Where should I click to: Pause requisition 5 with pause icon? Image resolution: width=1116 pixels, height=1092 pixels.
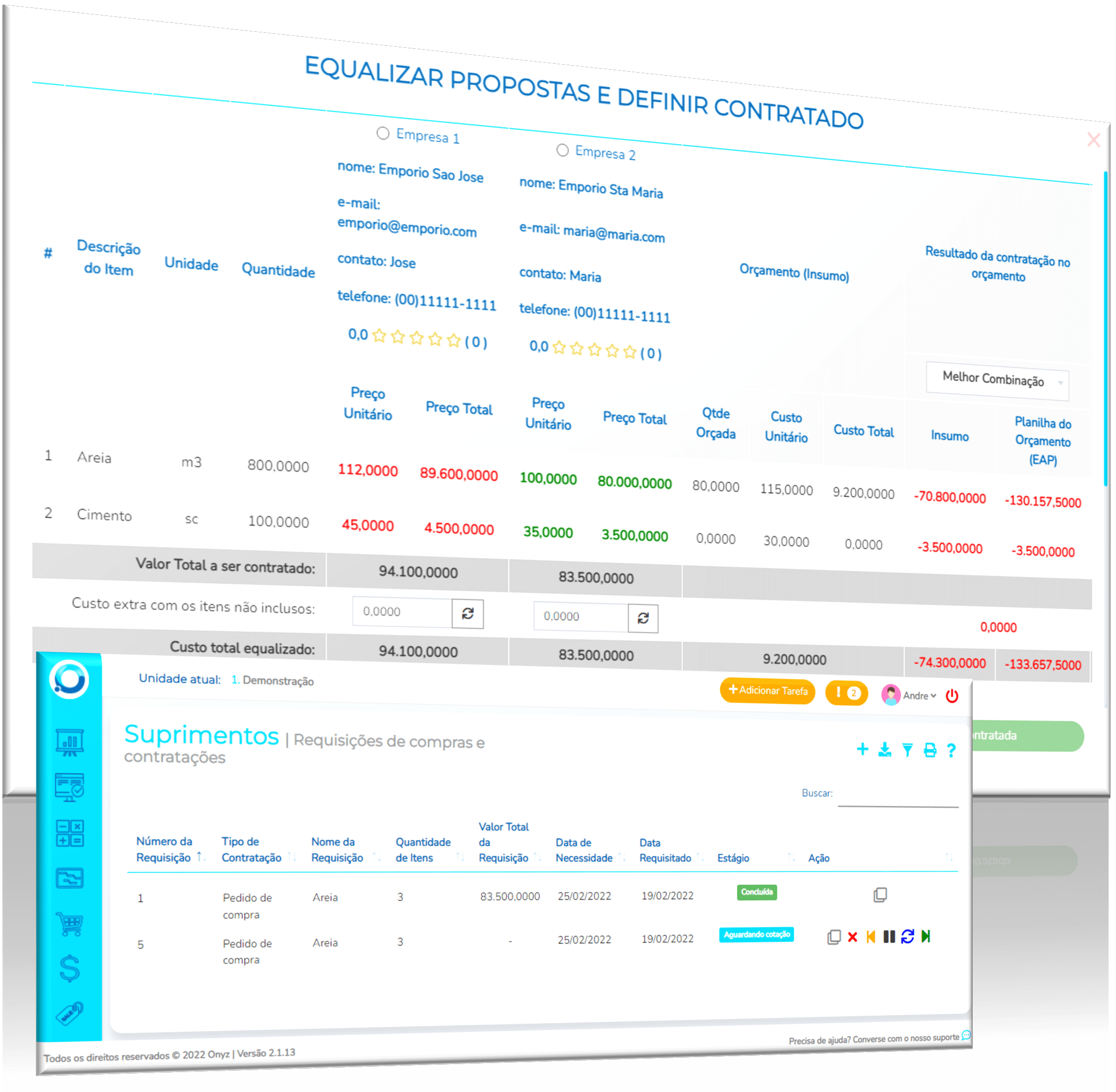point(890,938)
